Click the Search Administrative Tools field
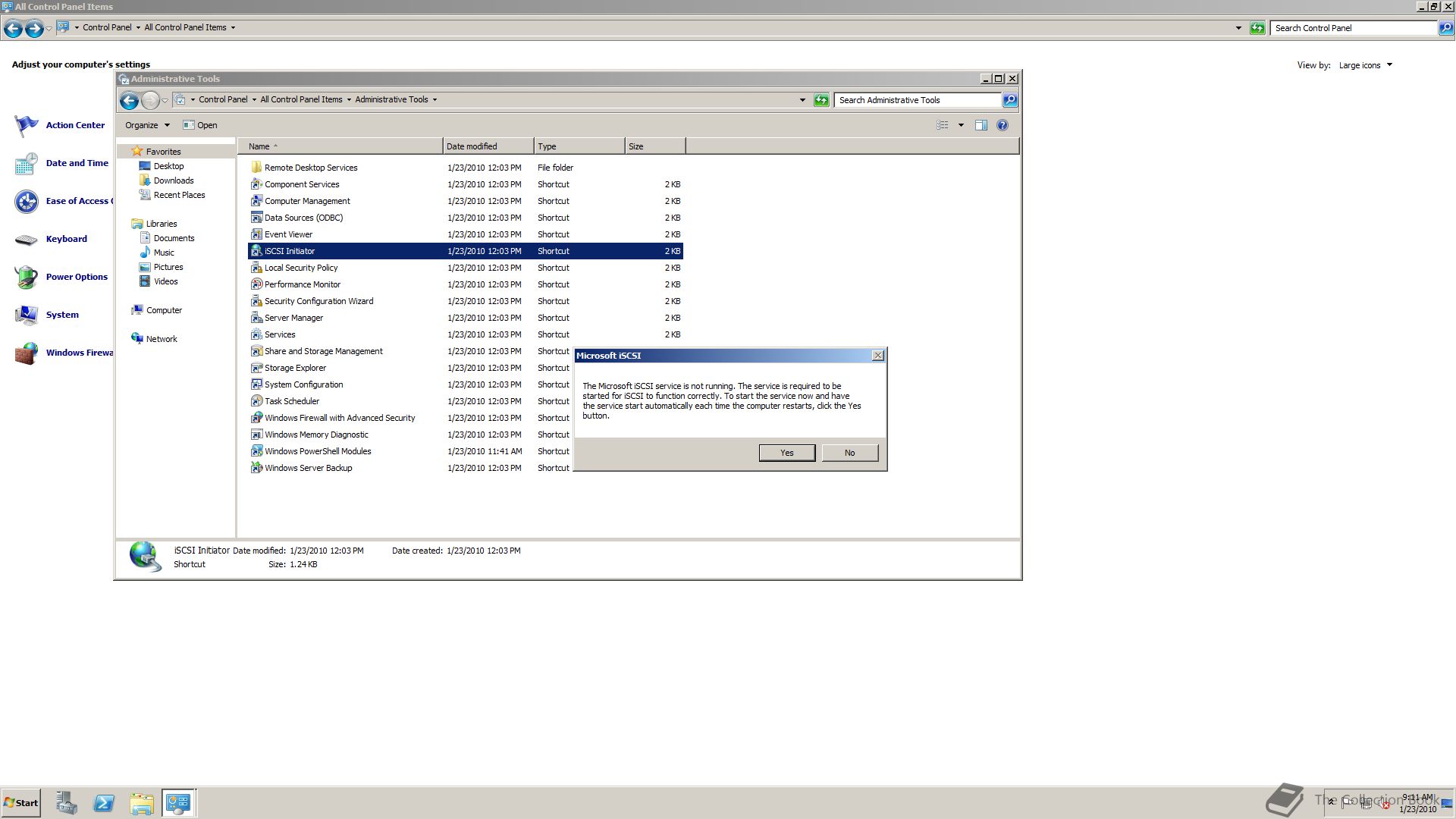1456x819 pixels. click(917, 100)
